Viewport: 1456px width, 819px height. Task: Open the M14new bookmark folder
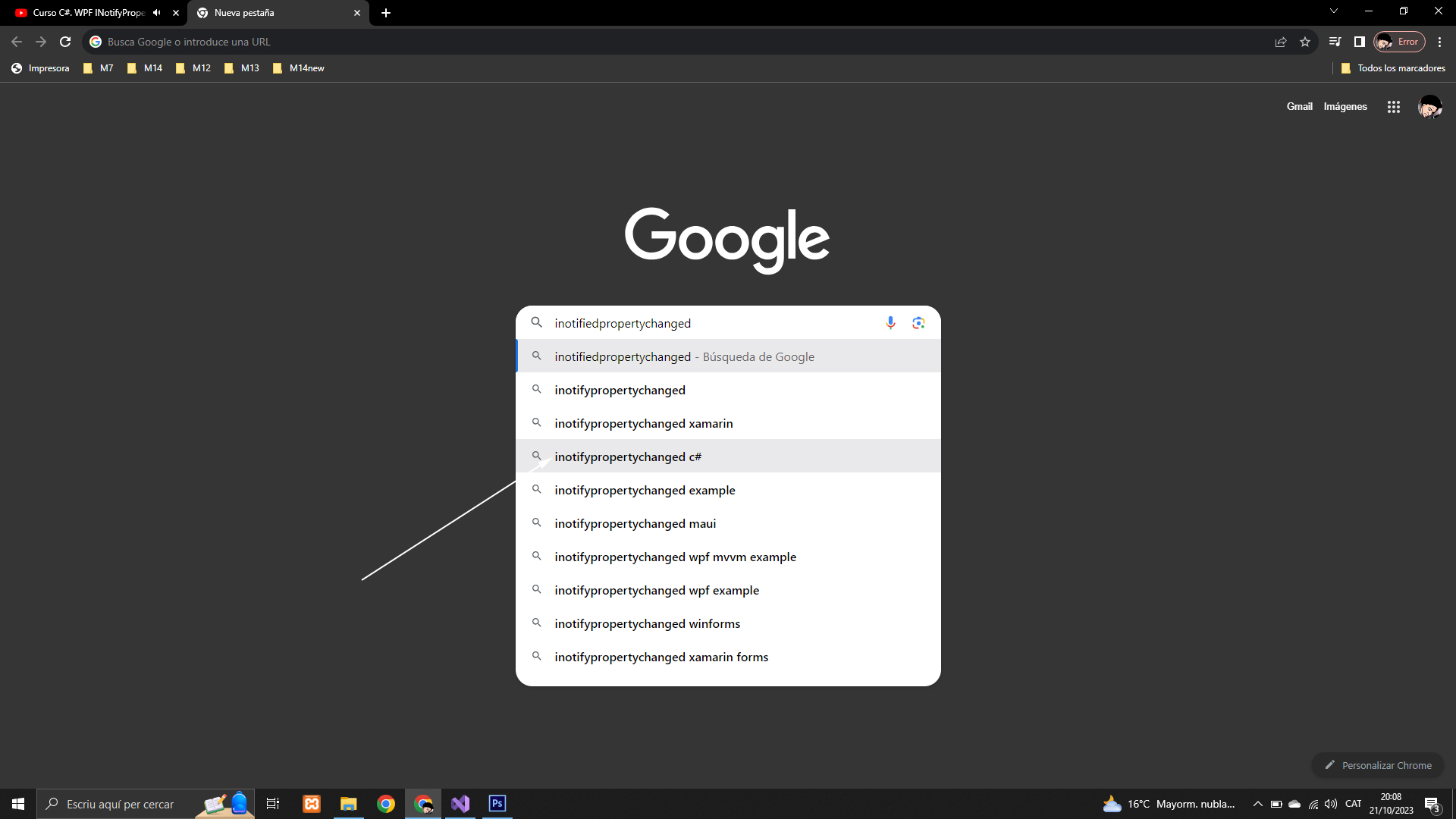click(299, 68)
